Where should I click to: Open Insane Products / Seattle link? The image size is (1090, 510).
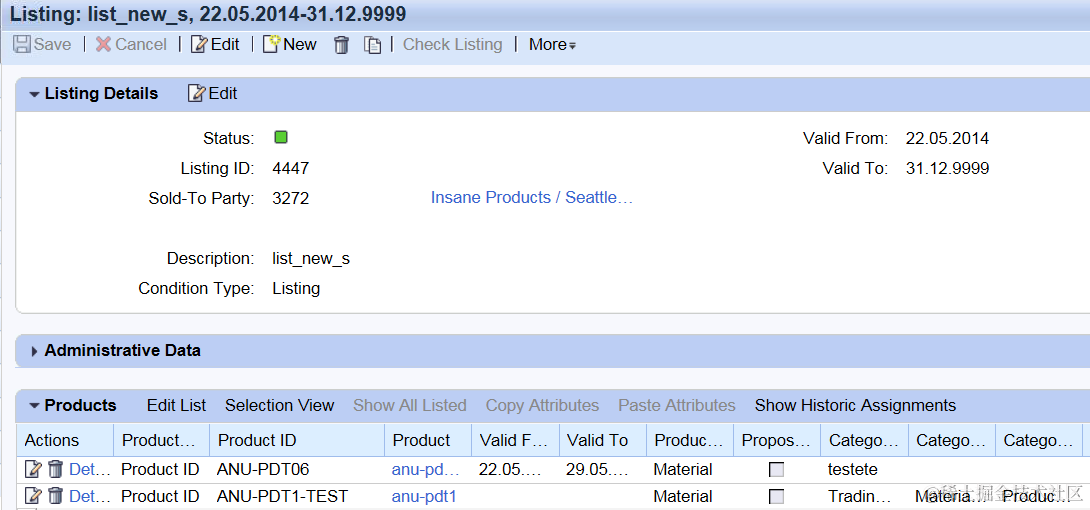coord(532,197)
